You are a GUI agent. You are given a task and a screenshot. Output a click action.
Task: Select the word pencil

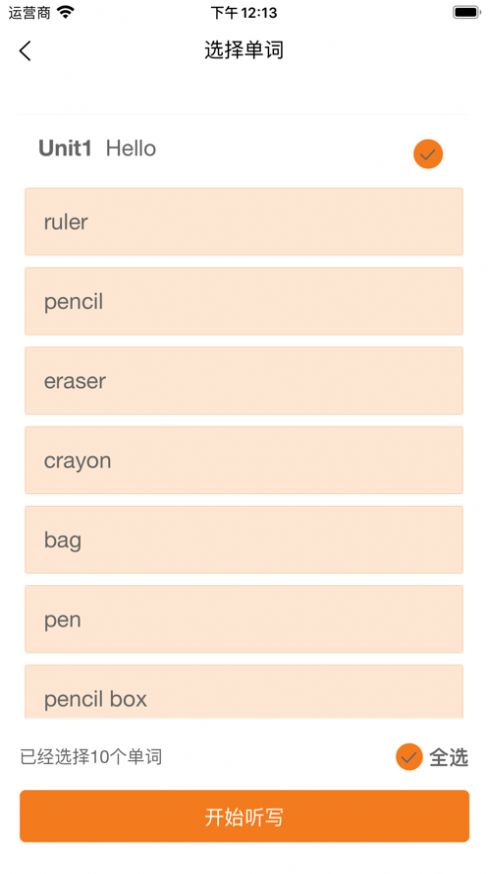point(244,301)
